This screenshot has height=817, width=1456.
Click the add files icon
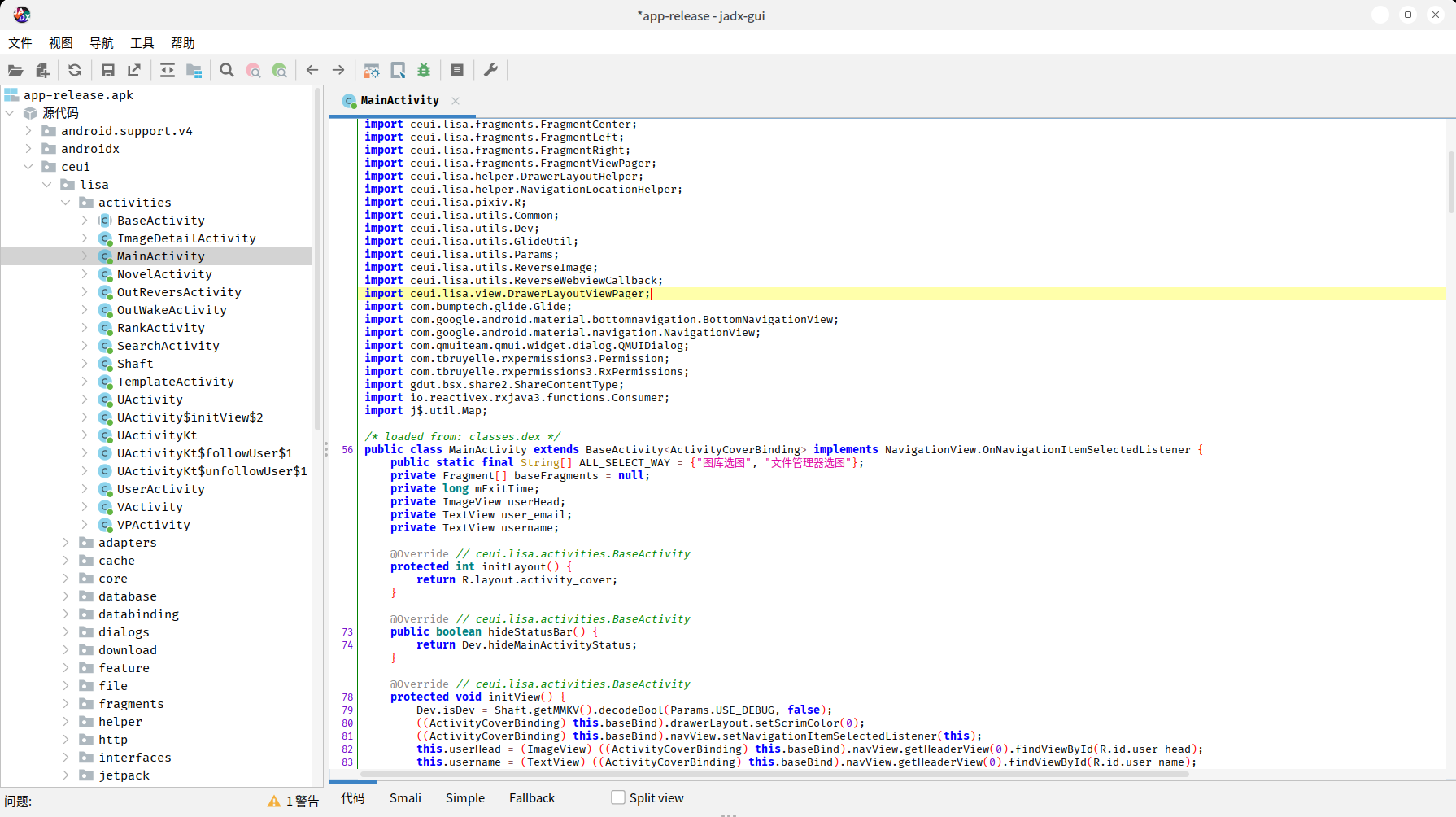[x=42, y=71]
